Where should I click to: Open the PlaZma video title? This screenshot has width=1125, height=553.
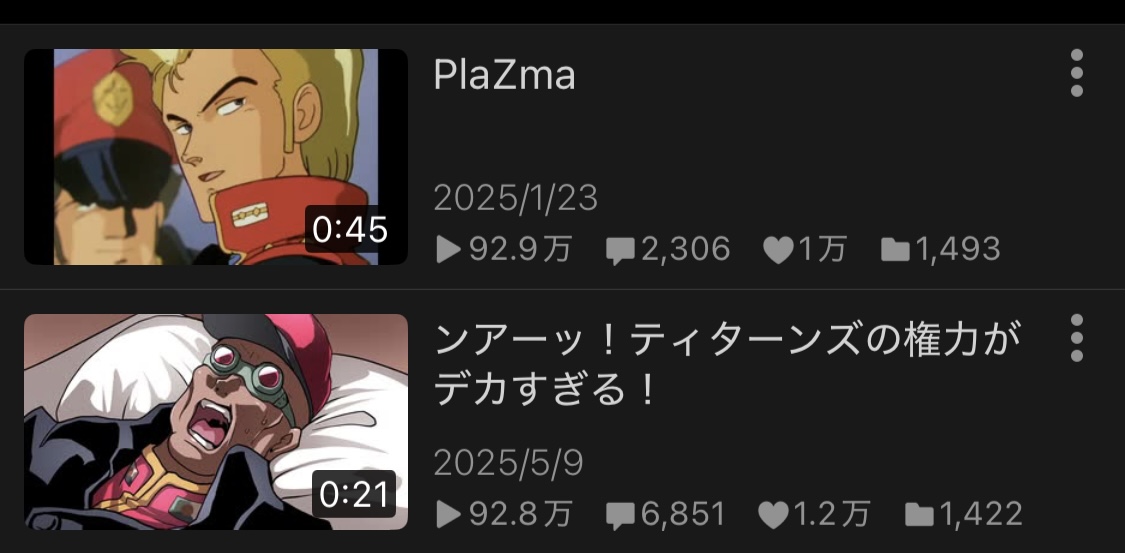click(504, 75)
